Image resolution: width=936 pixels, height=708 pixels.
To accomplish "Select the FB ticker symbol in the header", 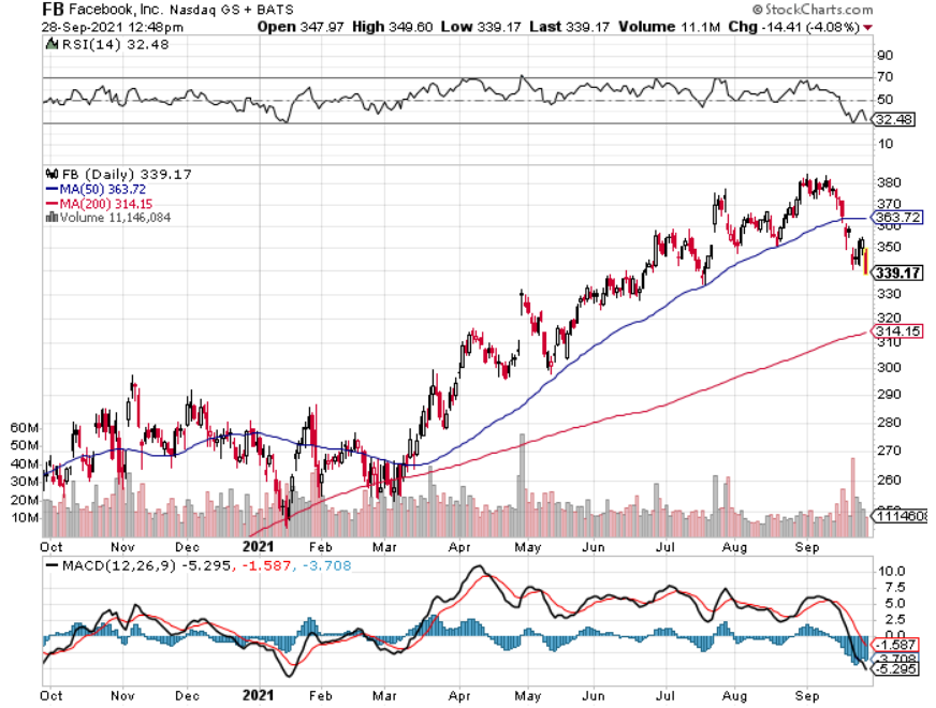I will (x=53, y=10).
